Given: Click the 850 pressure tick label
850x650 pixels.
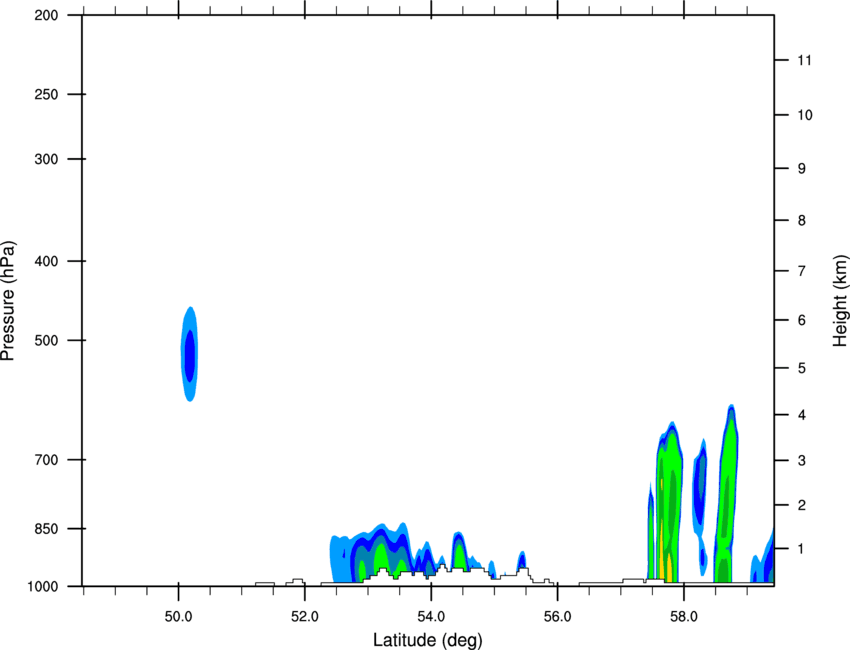Looking at the screenshot, I should pos(46,529).
